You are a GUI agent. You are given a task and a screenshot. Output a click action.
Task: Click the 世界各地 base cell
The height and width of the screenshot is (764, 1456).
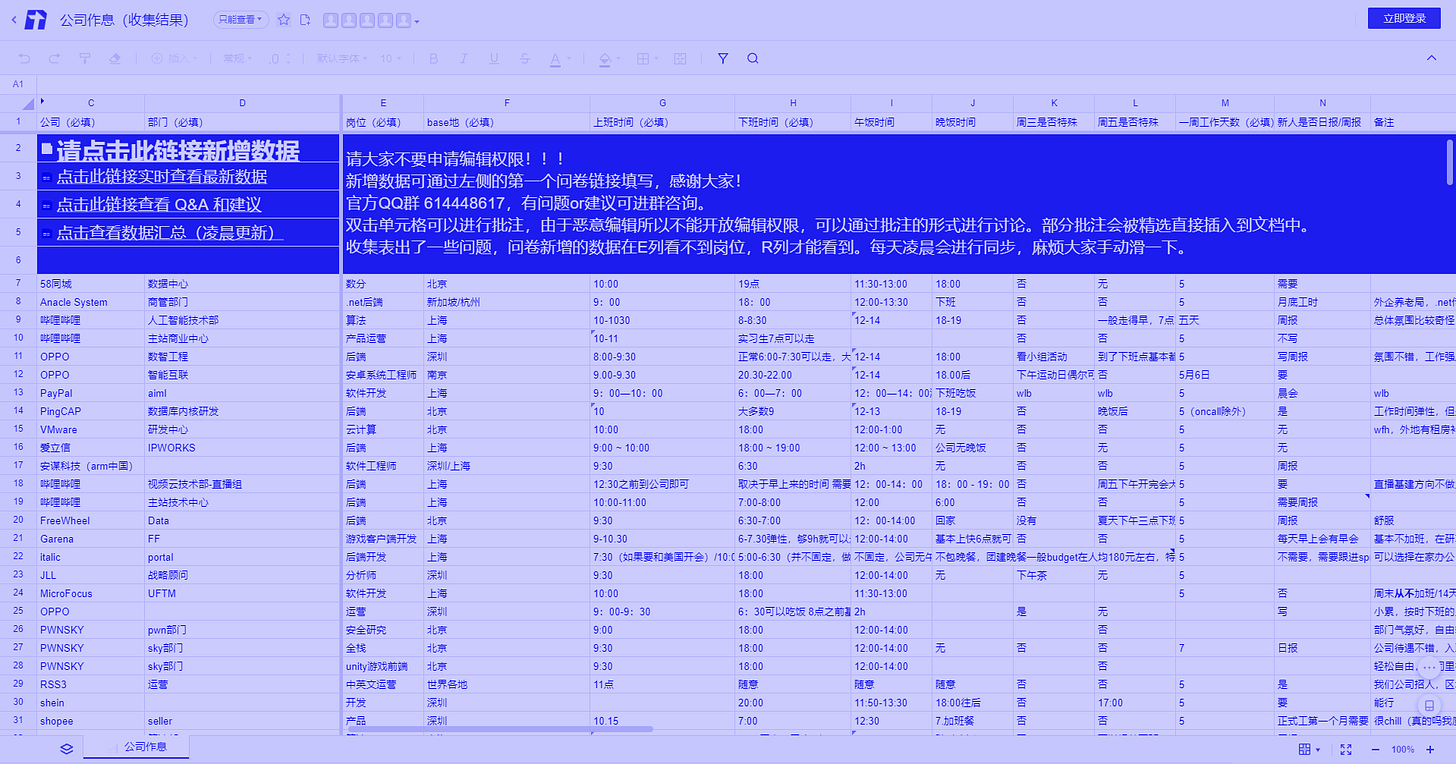click(507, 684)
